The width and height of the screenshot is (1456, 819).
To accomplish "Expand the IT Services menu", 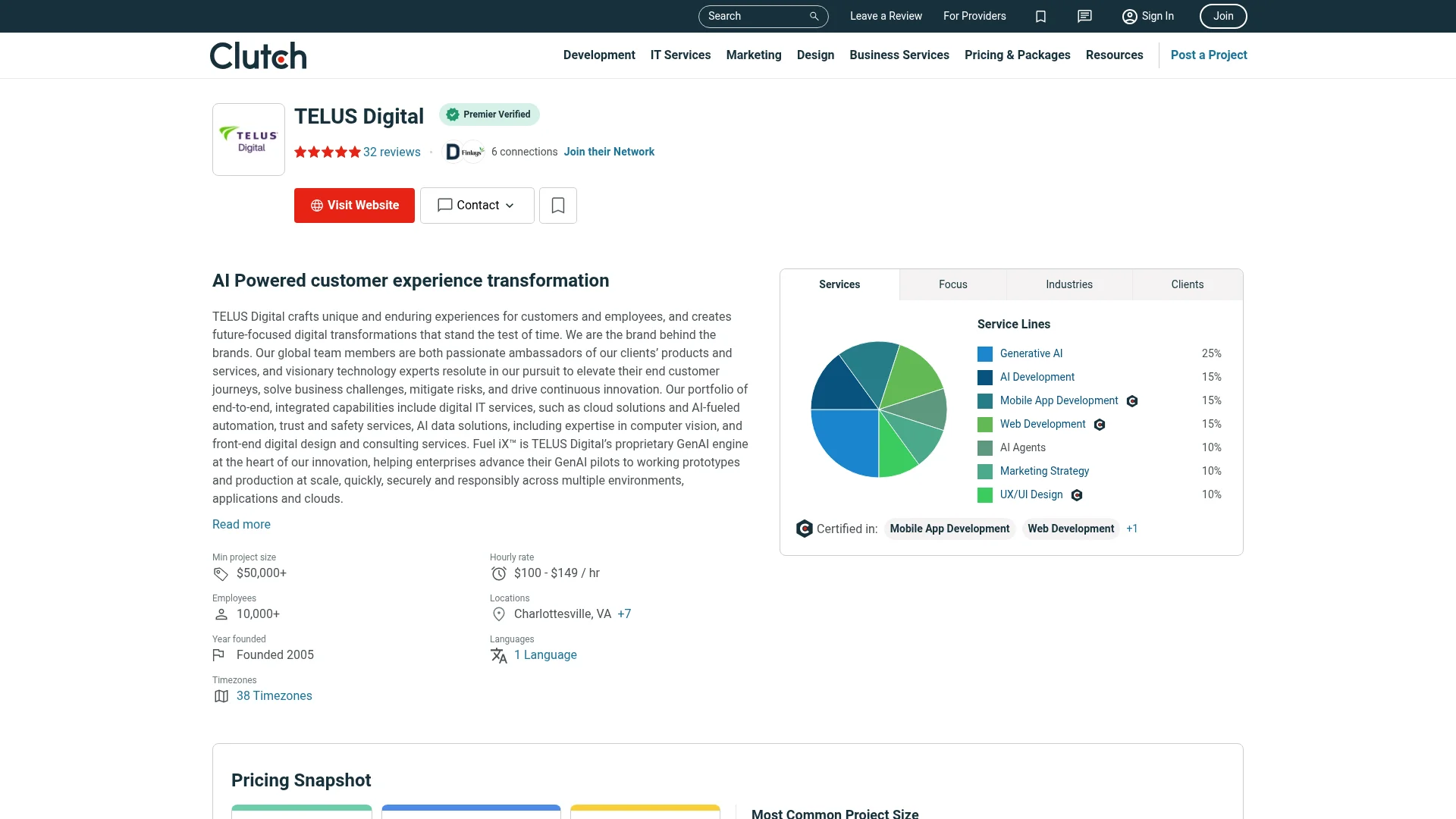I will (680, 55).
